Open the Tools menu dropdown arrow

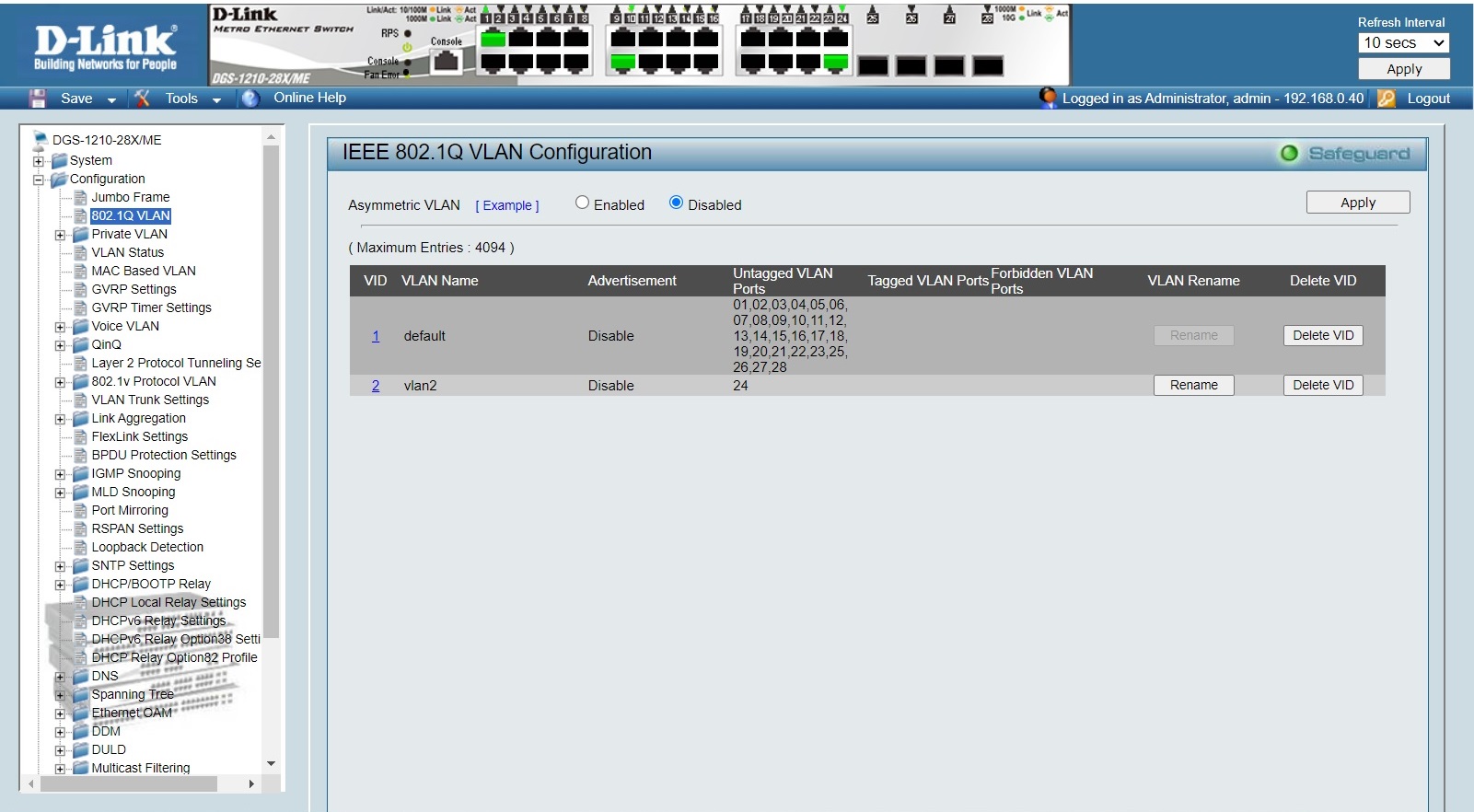(x=216, y=99)
